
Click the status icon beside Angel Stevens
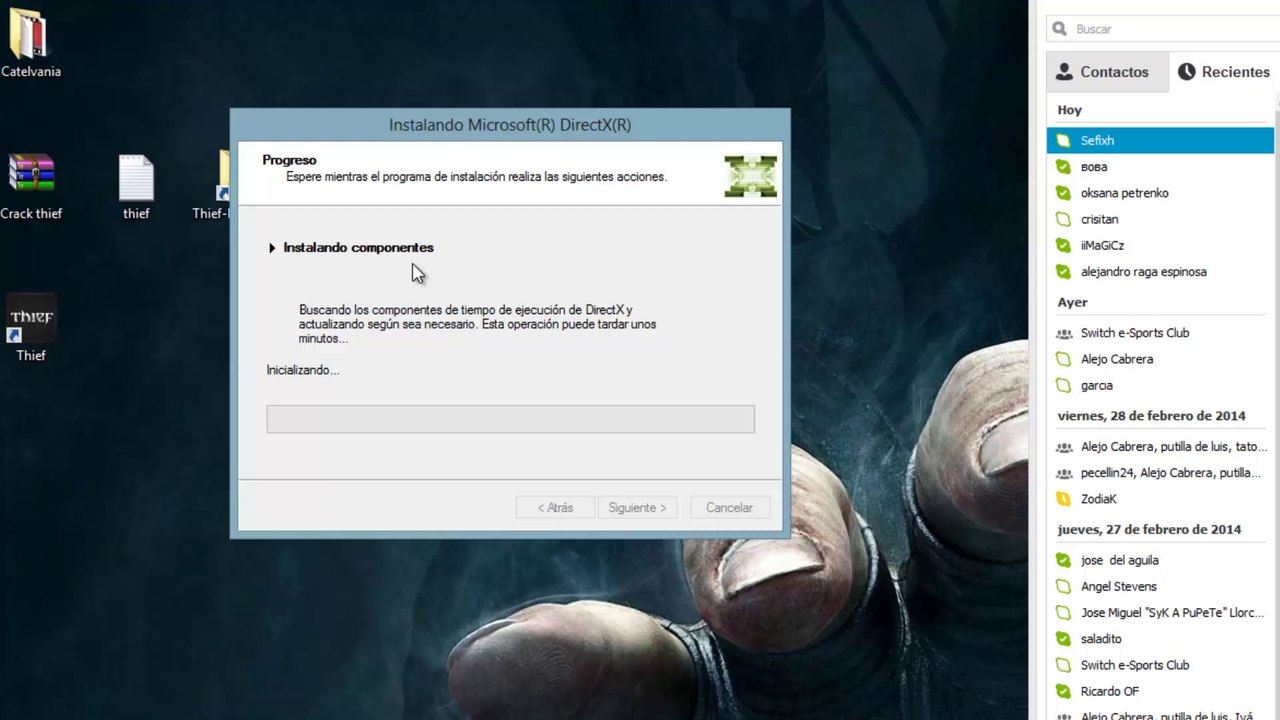coord(1063,586)
